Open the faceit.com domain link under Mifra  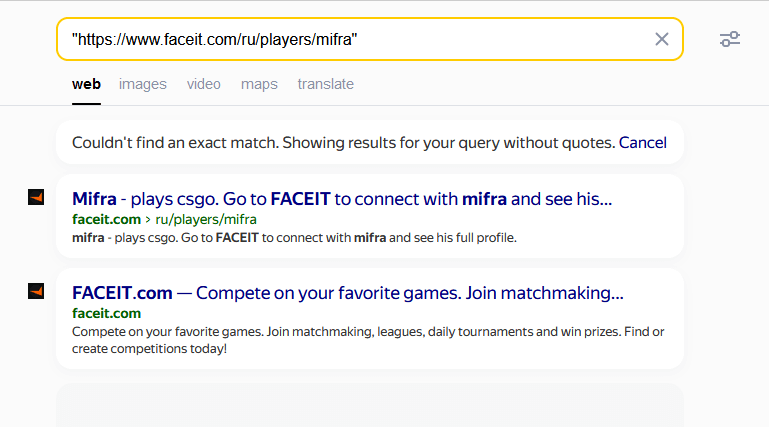point(106,219)
